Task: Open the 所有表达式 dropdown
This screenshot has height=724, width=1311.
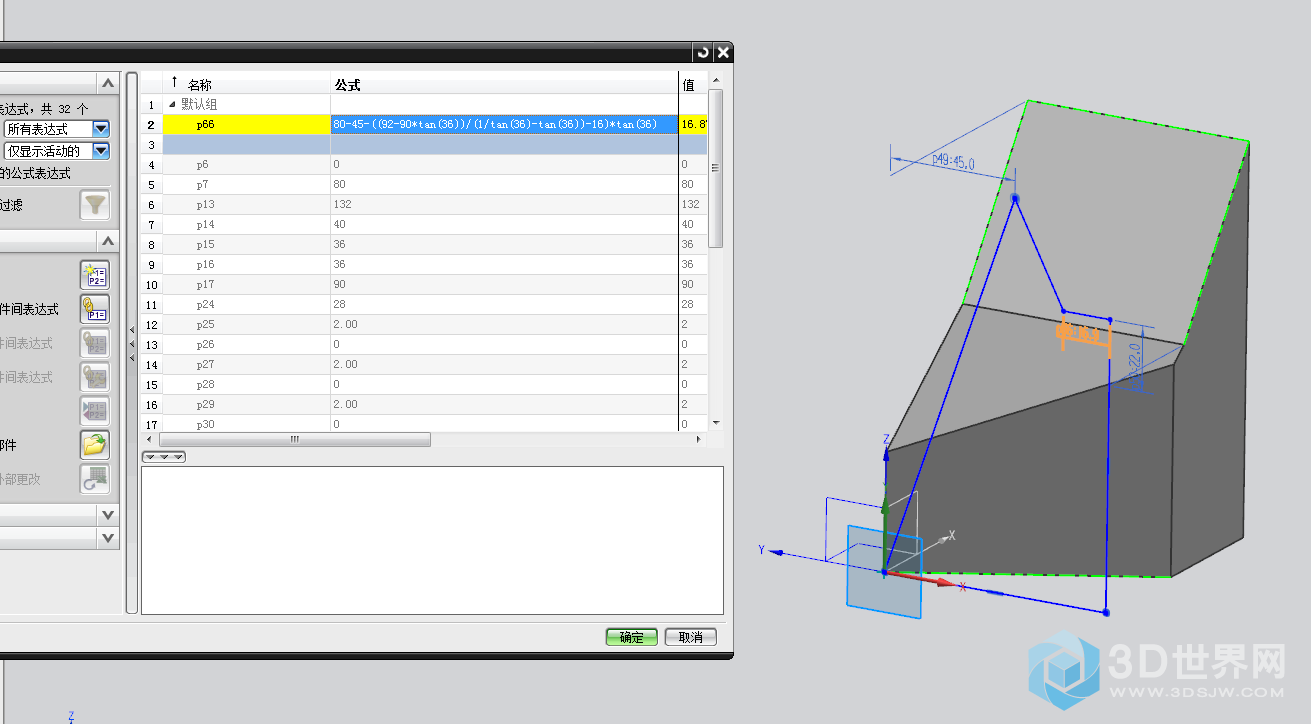Action: (x=101, y=129)
